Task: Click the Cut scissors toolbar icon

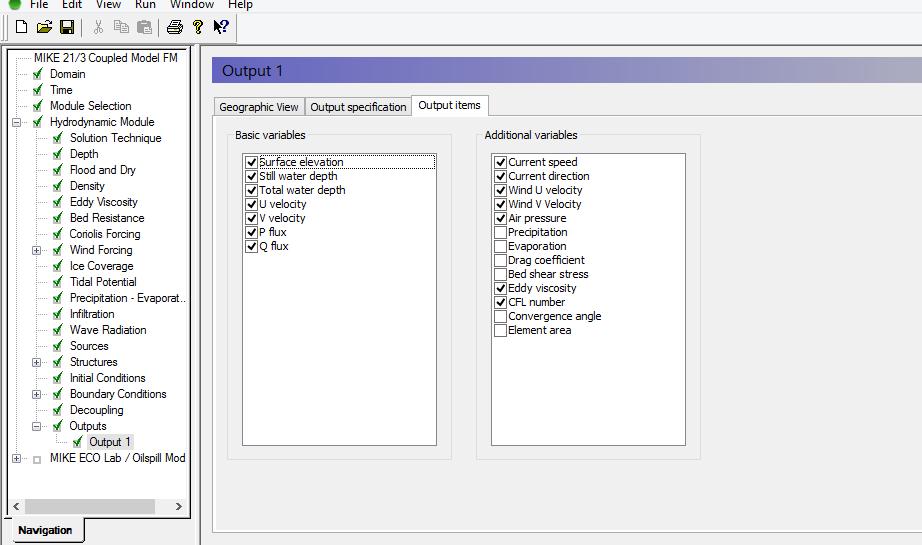Action: coord(98,26)
